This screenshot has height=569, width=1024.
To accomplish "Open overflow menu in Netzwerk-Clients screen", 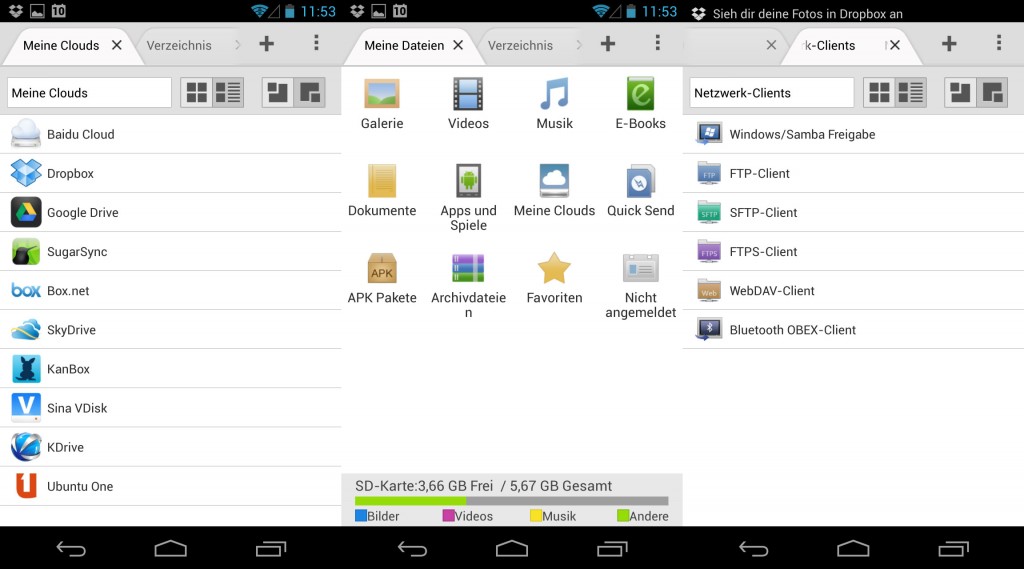I will pos(999,43).
